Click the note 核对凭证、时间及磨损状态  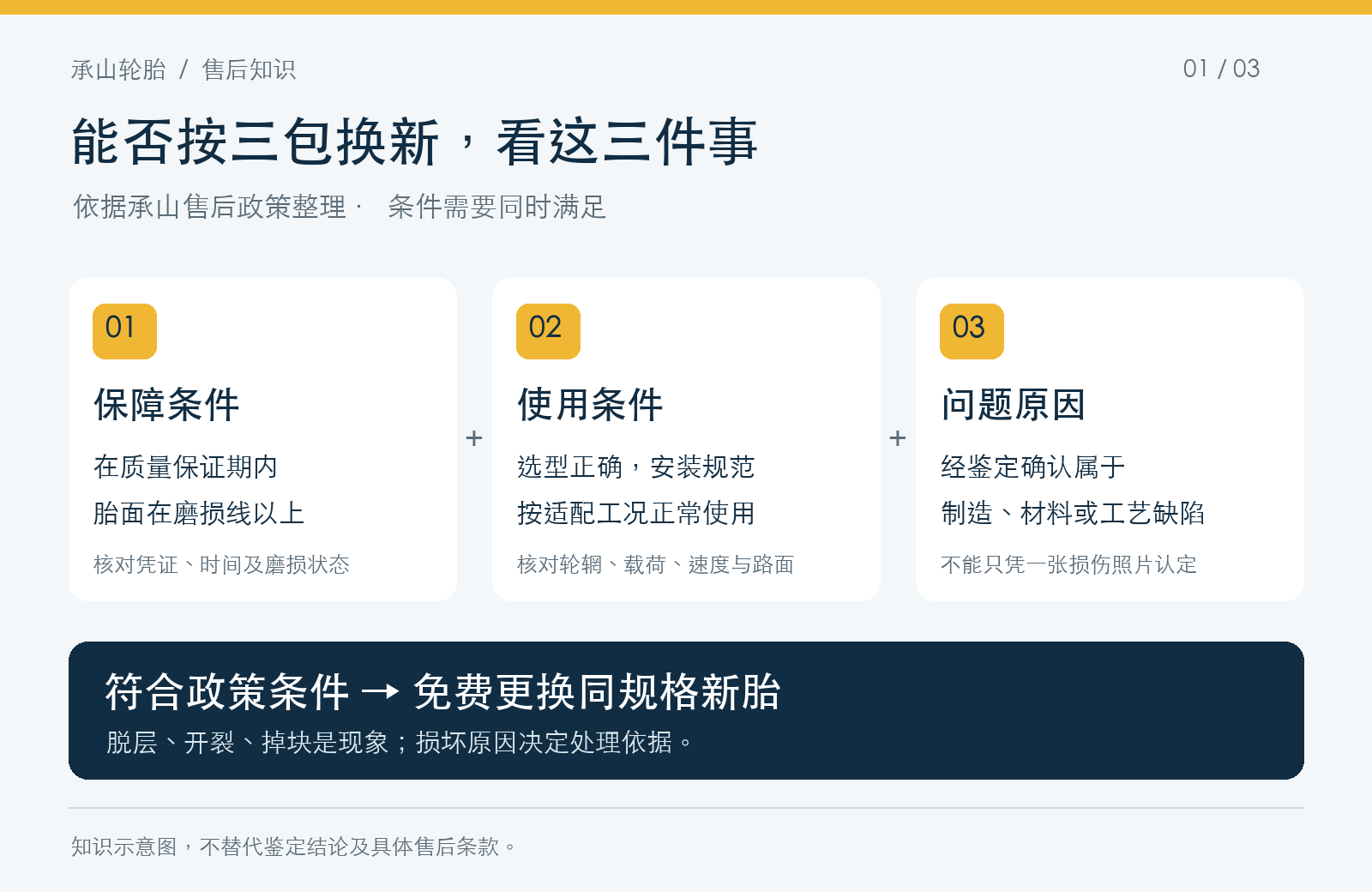221,564
